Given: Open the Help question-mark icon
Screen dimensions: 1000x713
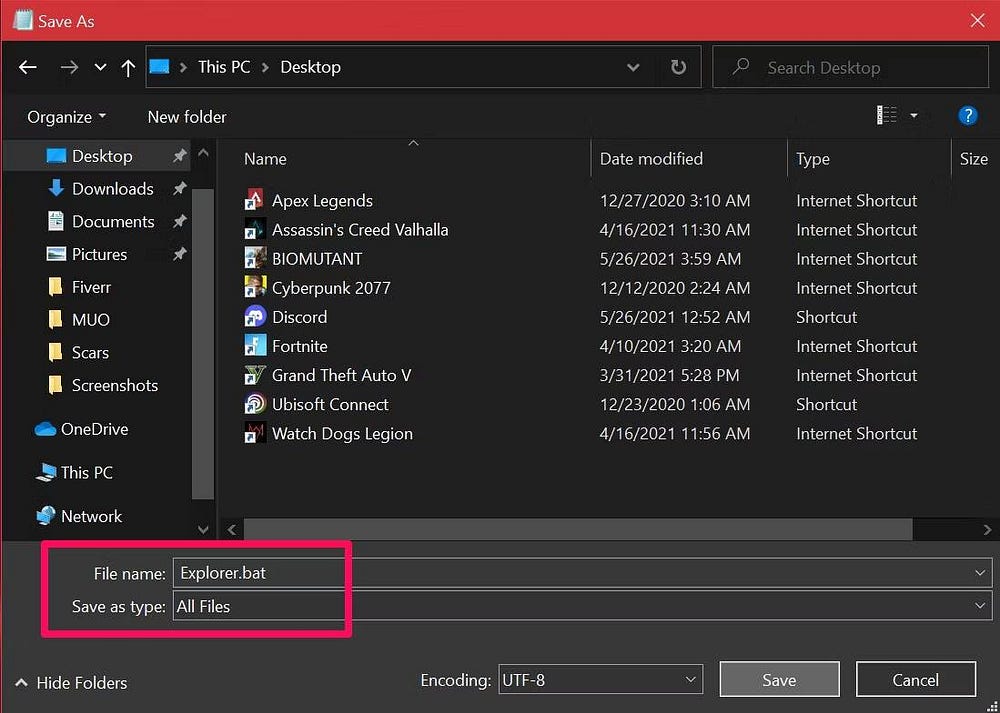Looking at the screenshot, I should 968,115.
